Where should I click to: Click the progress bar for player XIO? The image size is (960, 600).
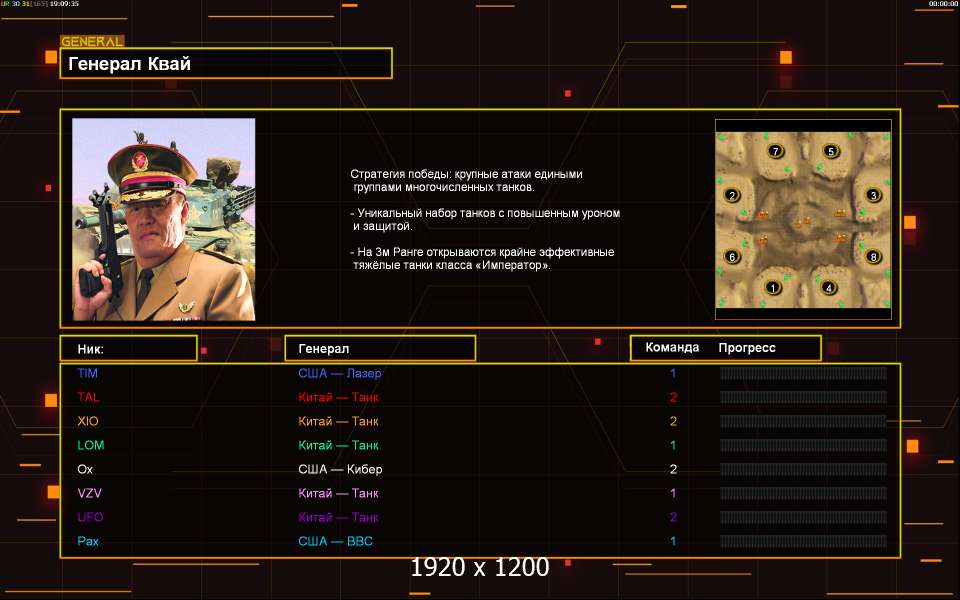[x=803, y=421]
